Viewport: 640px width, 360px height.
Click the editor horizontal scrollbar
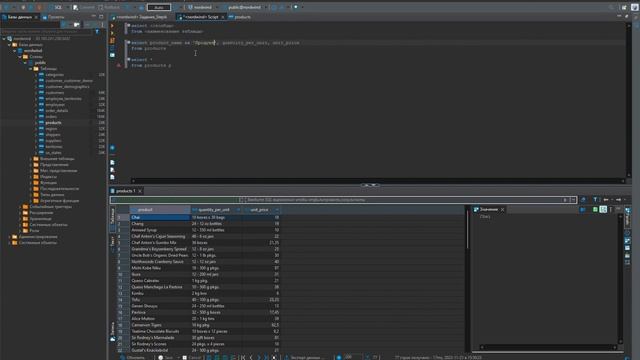coord(378,181)
